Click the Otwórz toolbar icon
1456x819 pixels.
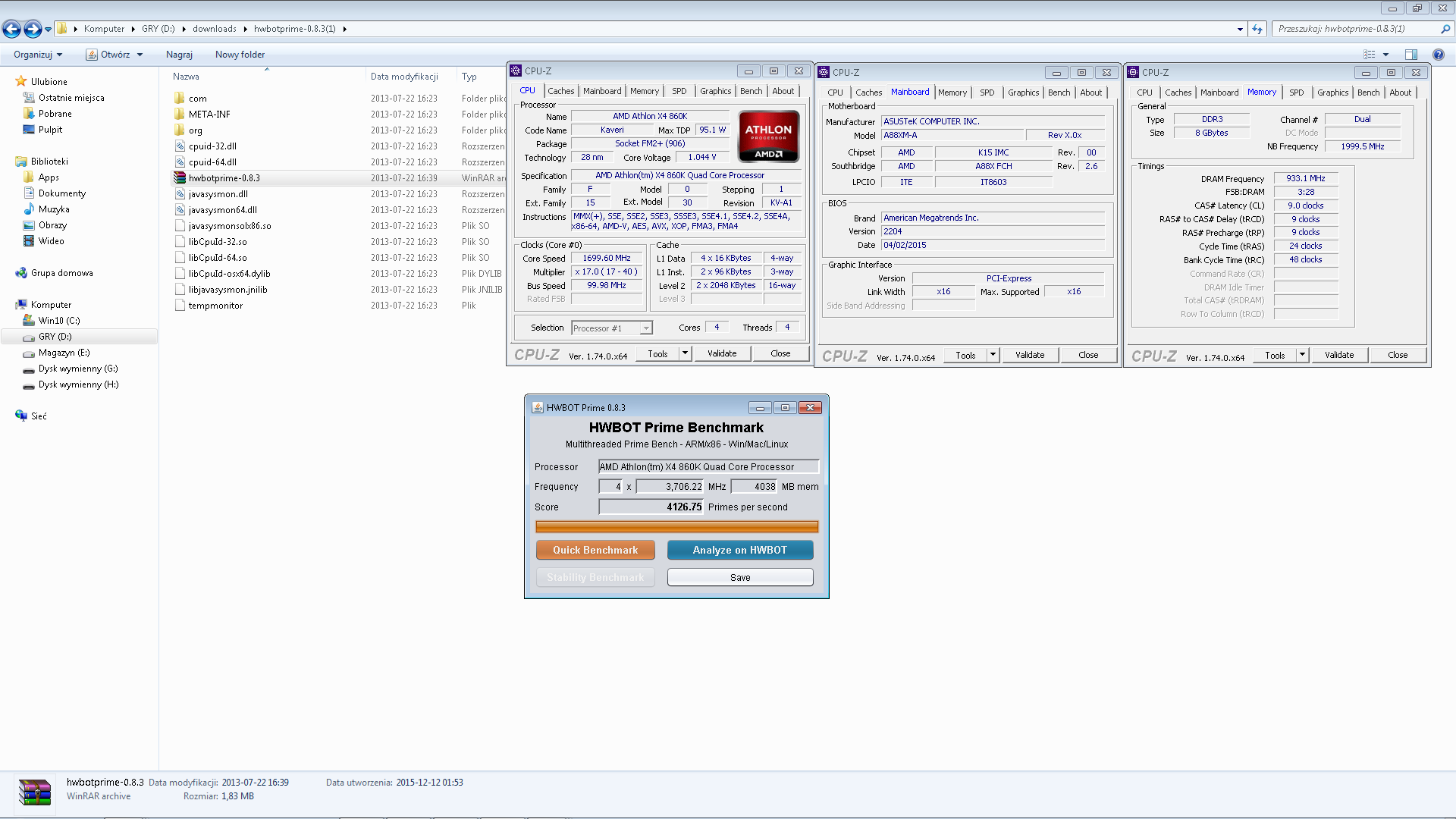click(x=92, y=55)
